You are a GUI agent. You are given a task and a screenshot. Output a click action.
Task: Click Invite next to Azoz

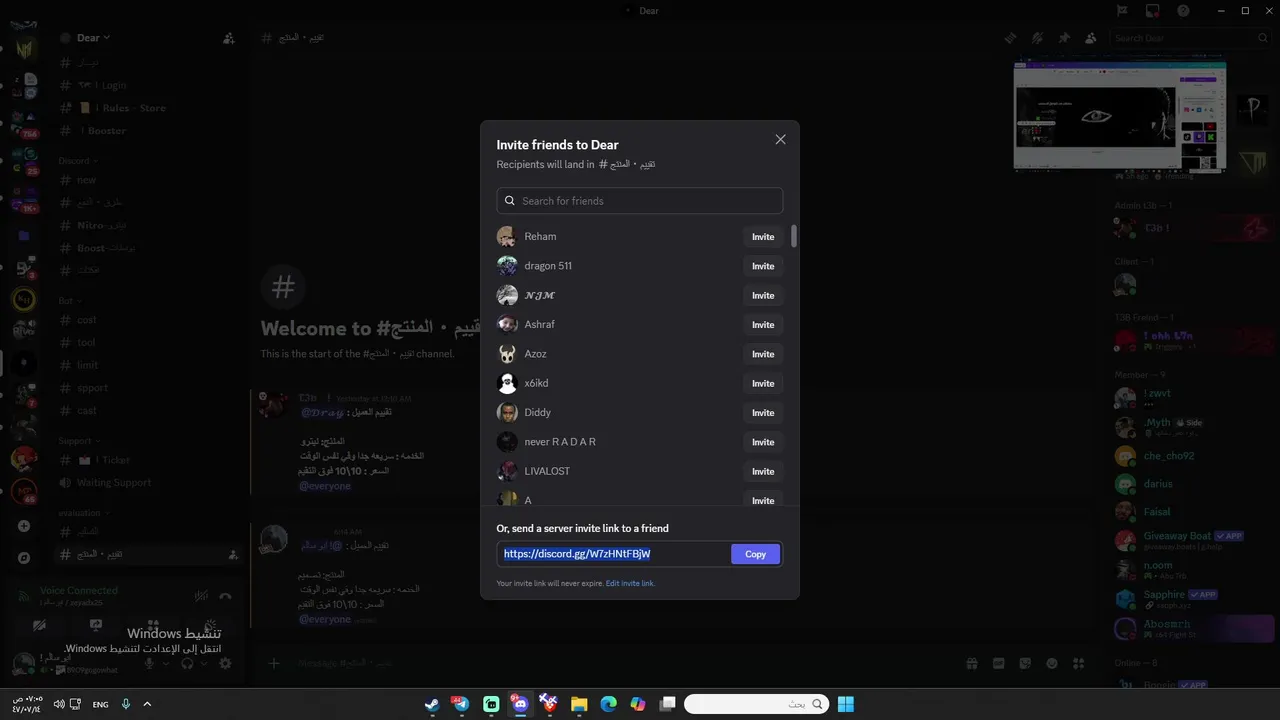(x=763, y=354)
